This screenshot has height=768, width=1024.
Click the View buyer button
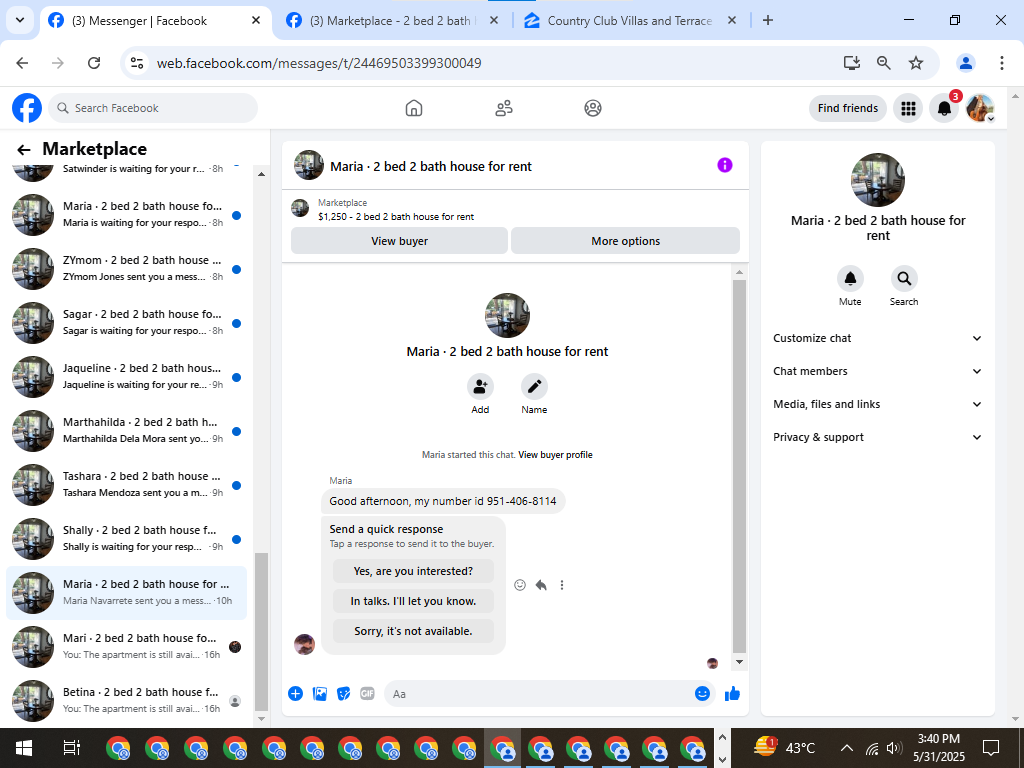pos(399,241)
